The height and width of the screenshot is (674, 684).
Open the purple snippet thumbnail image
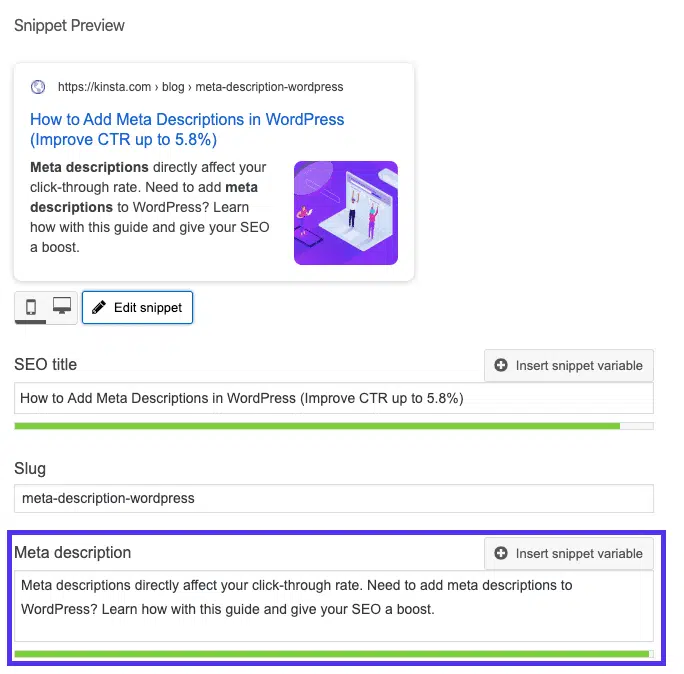pos(345,213)
